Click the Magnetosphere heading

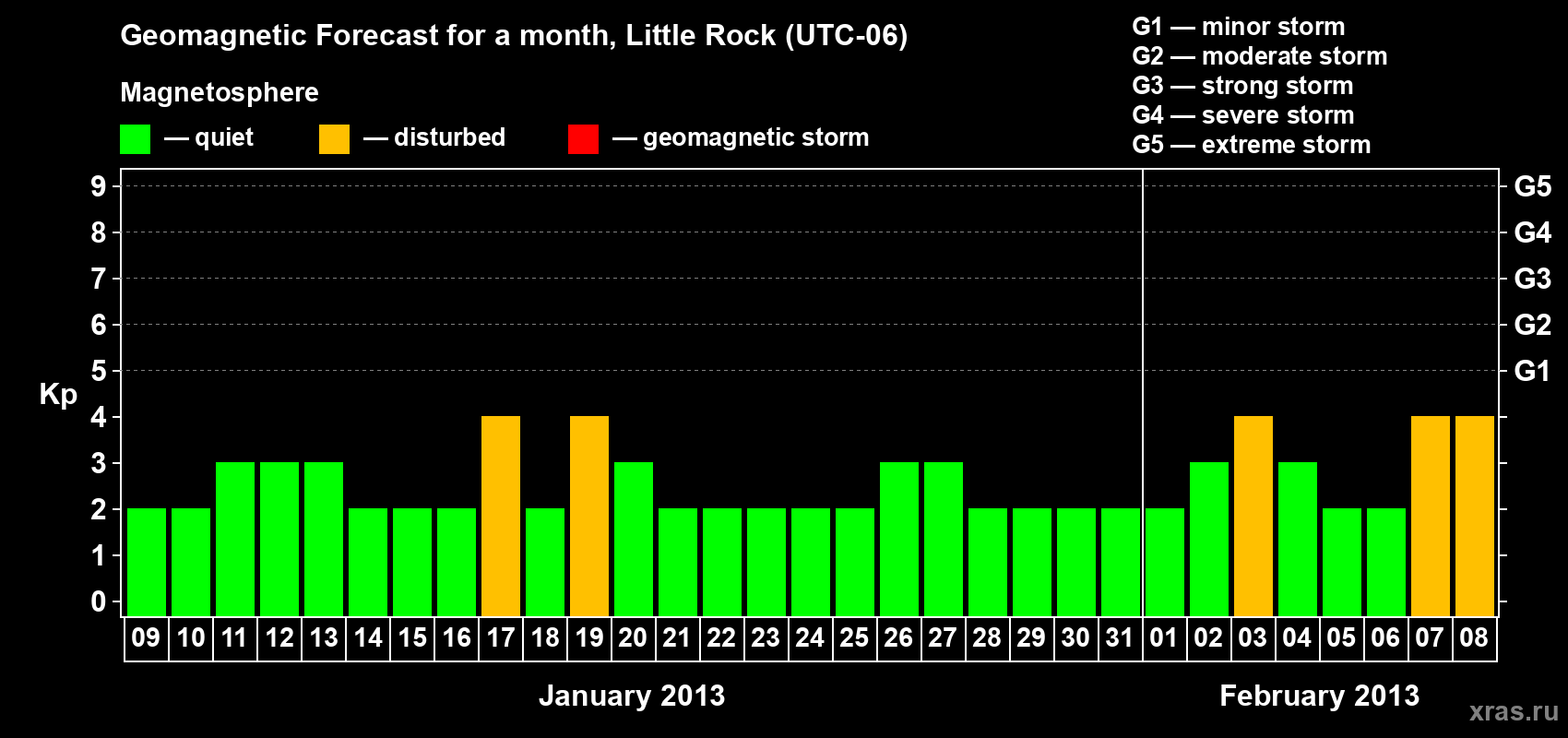coord(220,92)
